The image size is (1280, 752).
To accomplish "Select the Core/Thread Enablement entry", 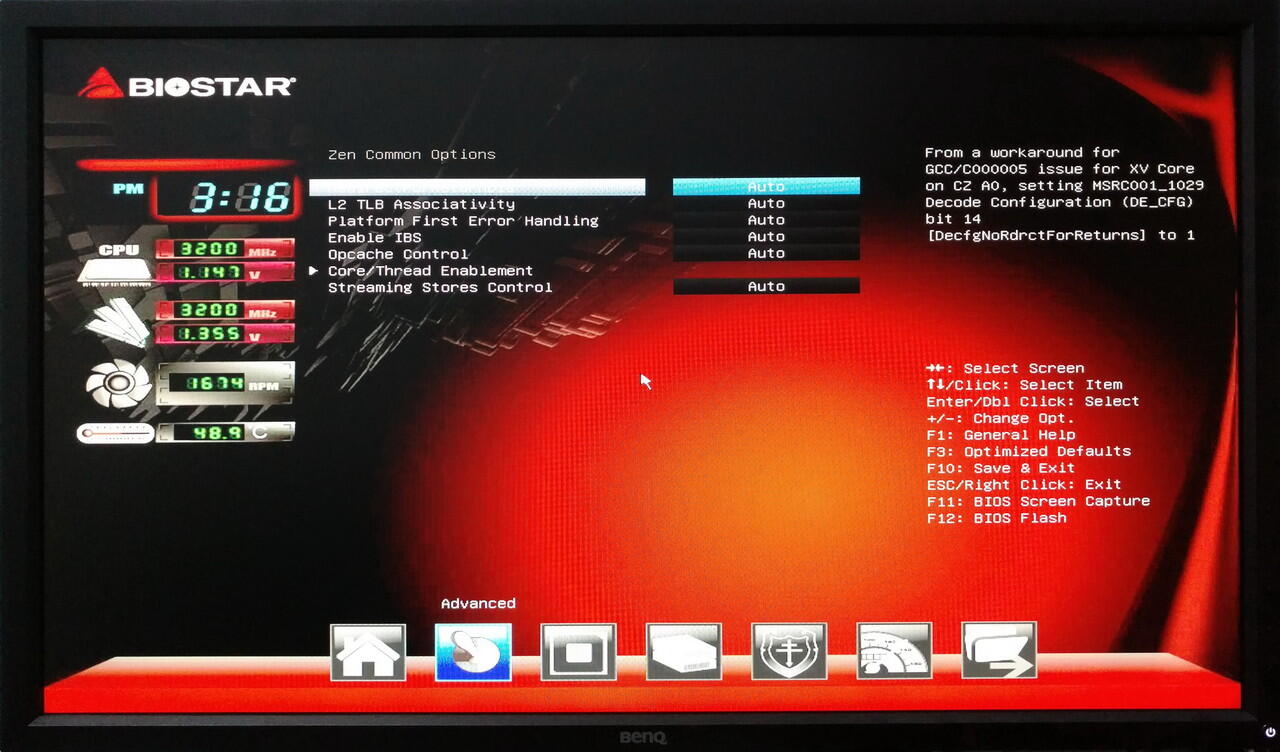I will pyautogui.click(x=430, y=271).
